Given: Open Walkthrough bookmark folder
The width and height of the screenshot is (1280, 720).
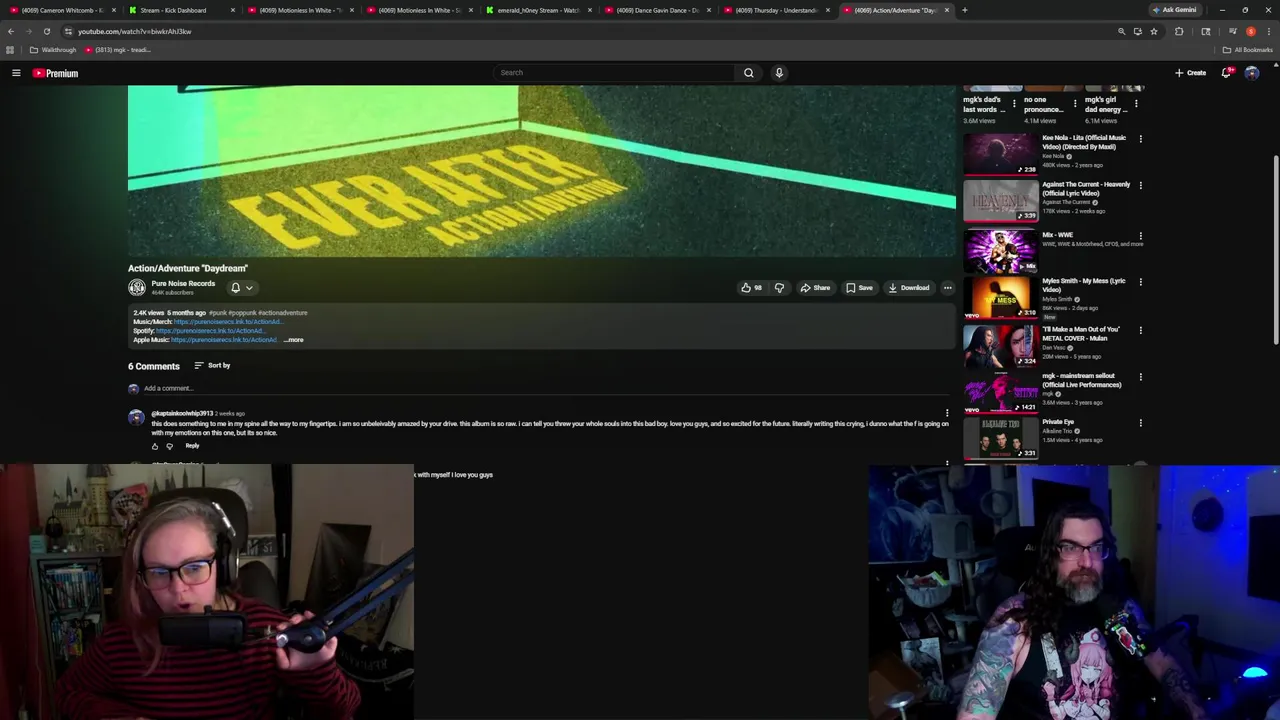Looking at the screenshot, I should (53, 50).
